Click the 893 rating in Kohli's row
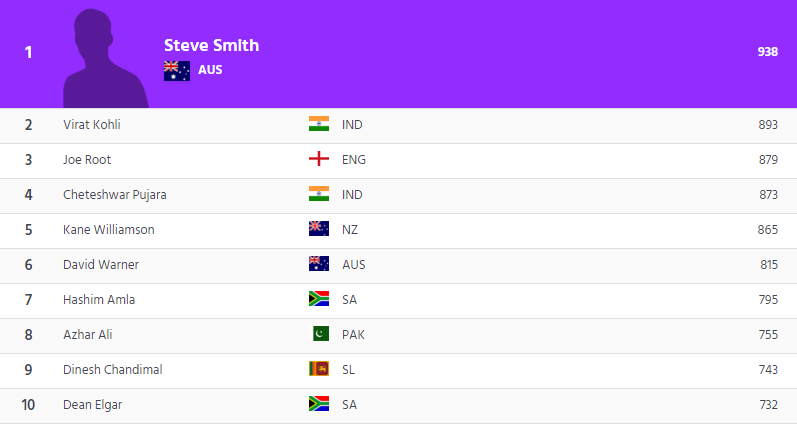The image size is (797, 426). coord(768,125)
